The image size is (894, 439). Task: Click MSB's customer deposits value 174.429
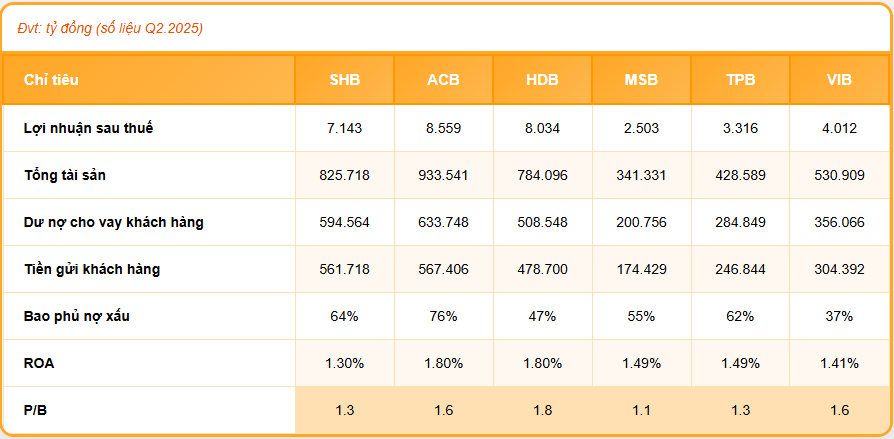(641, 269)
